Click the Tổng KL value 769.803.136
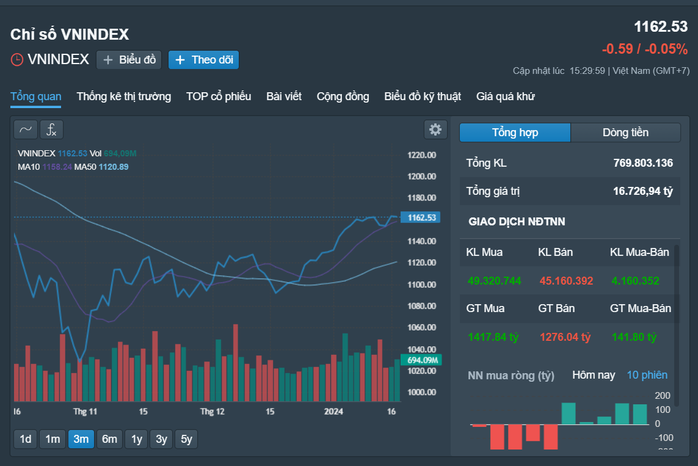This screenshot has height=466, width=698. (x=643, y=163)
